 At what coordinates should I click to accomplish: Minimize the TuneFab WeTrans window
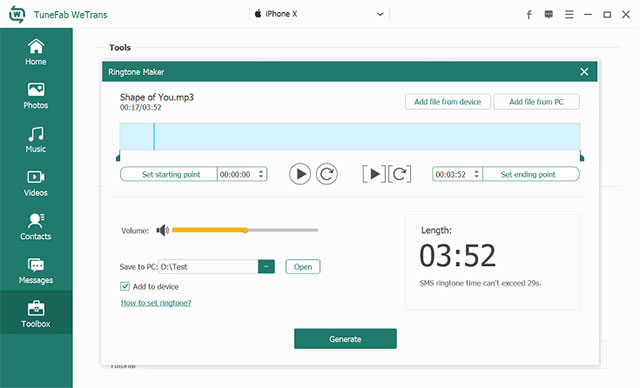(x=588, y=15)
